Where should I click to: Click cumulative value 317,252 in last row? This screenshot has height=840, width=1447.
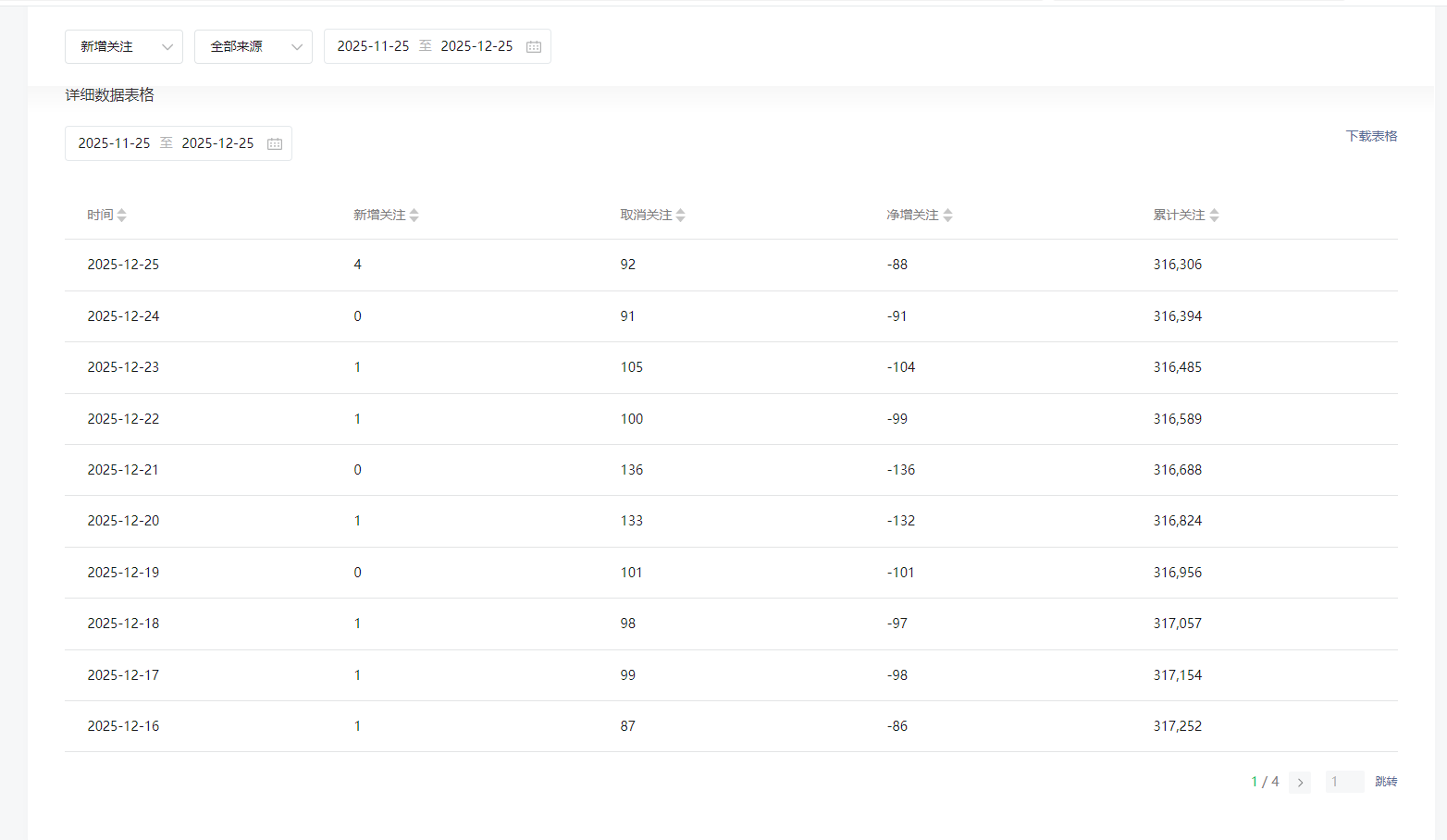coord(1177,726)
